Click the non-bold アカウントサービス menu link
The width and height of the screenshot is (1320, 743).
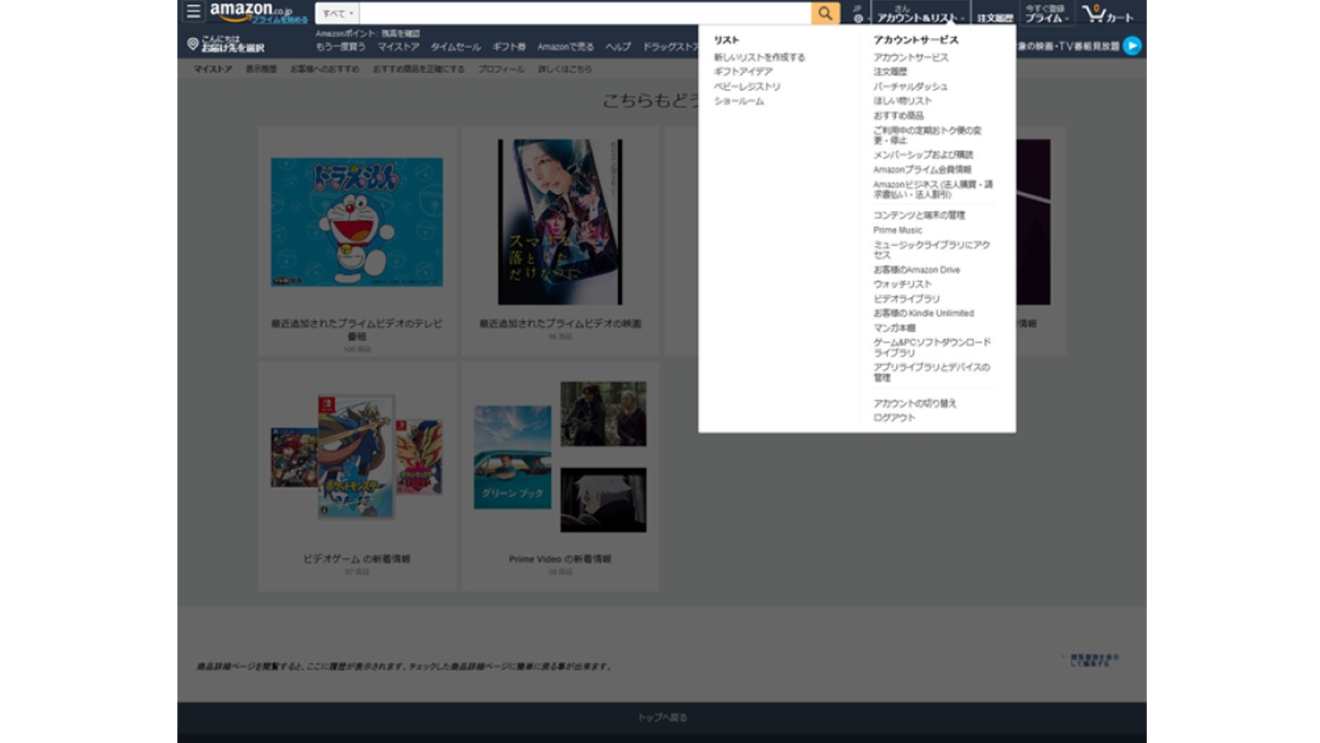click(911, 57)
